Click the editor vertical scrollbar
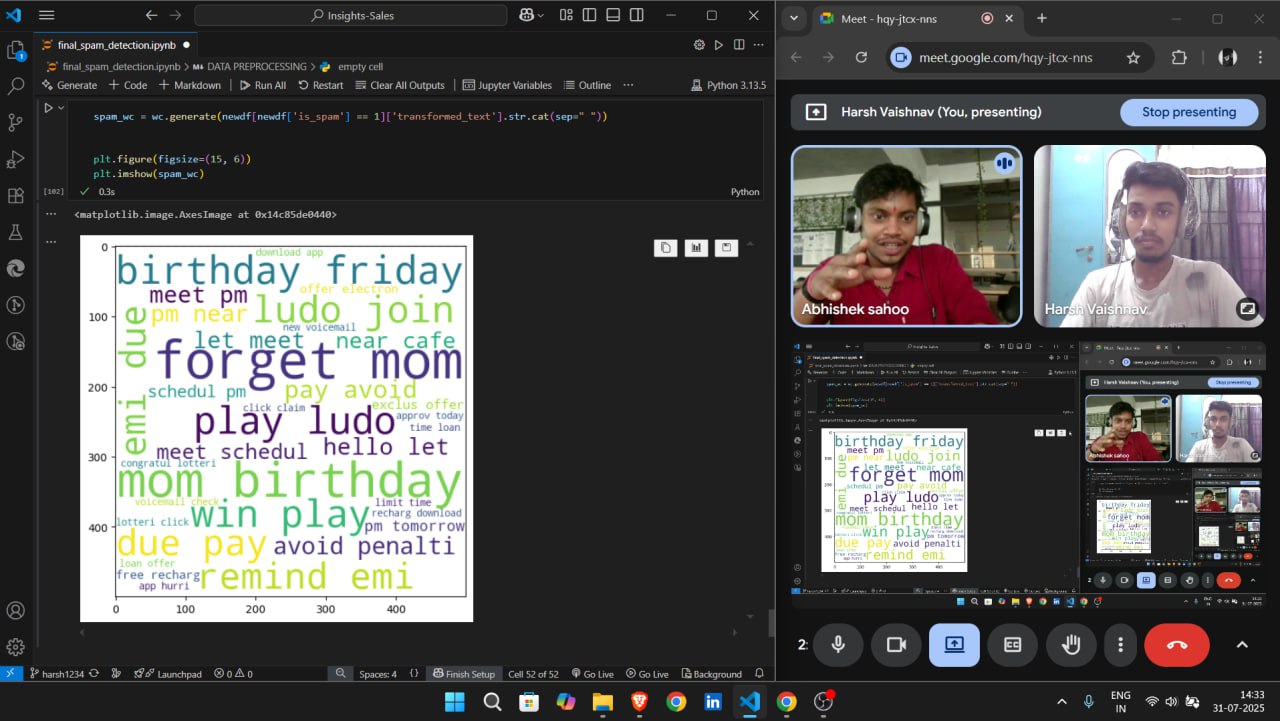The image size is (1280, 721). tap(771, 622)
